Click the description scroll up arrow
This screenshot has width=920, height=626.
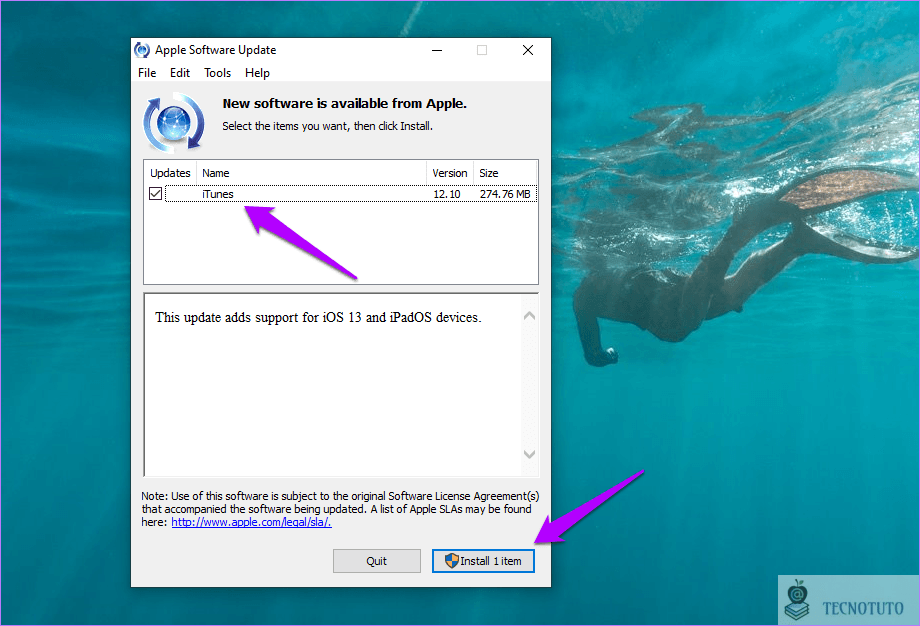tap(529, 316)
